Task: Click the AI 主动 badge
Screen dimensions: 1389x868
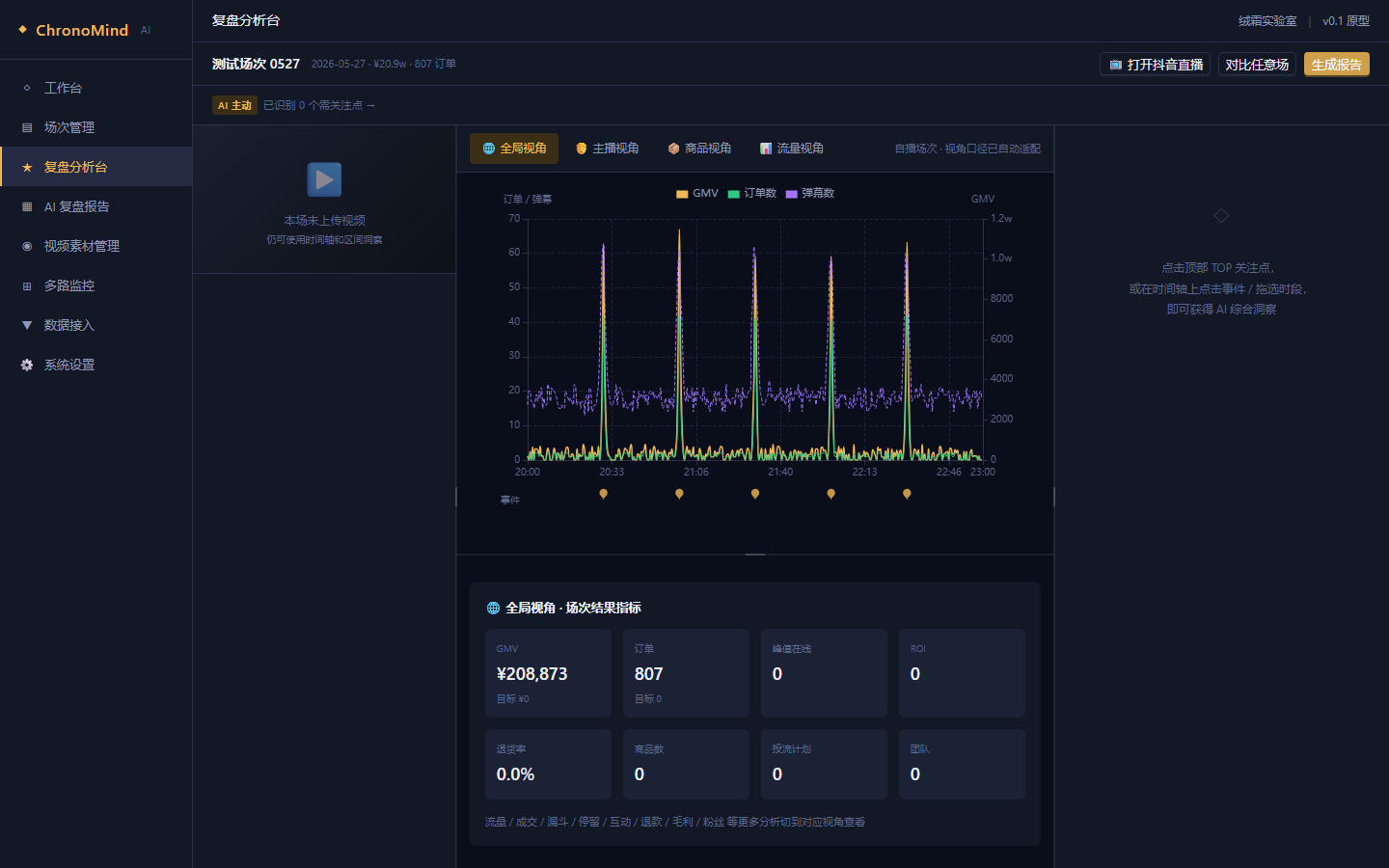Action: pyautogui.click(x=234, y=105)
